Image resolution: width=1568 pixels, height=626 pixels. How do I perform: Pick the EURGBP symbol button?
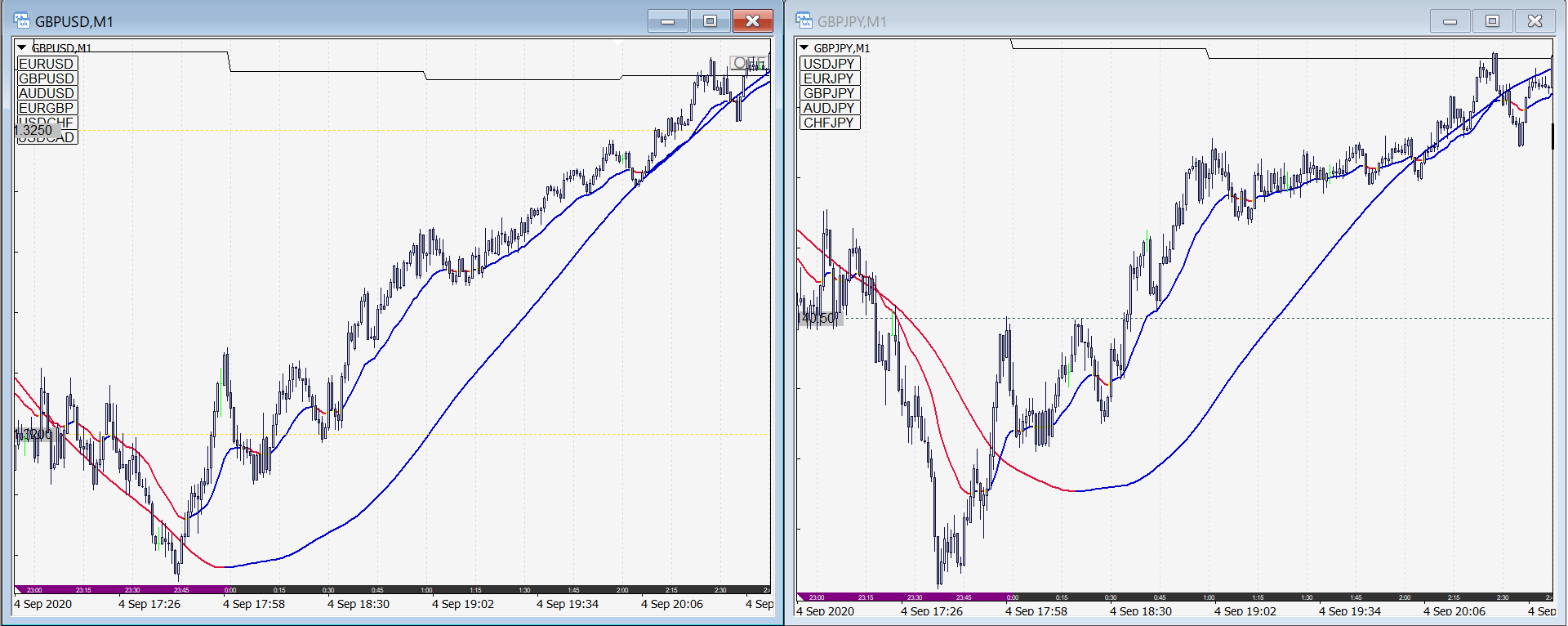coord(47,108)
